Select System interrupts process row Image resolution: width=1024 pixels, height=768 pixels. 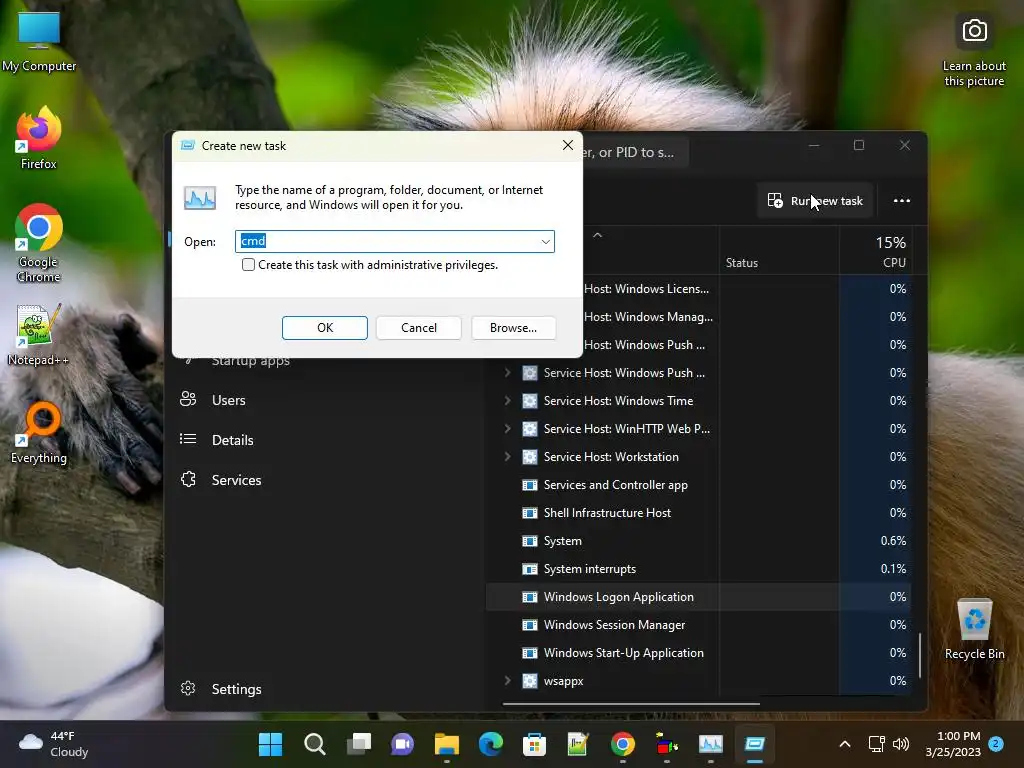click(699, 569)
